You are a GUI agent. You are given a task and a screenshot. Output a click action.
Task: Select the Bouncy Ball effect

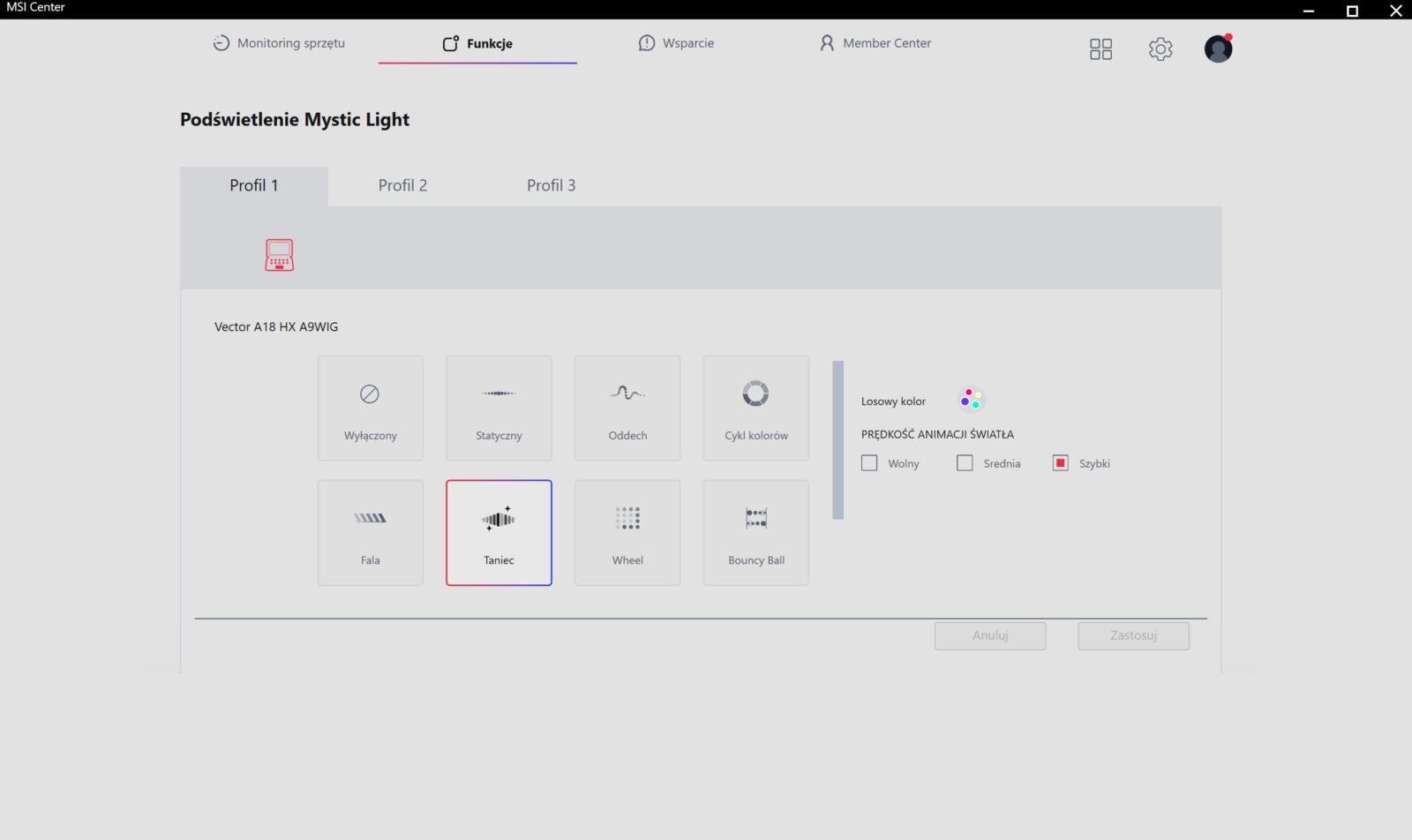click(x=755, y=532)
